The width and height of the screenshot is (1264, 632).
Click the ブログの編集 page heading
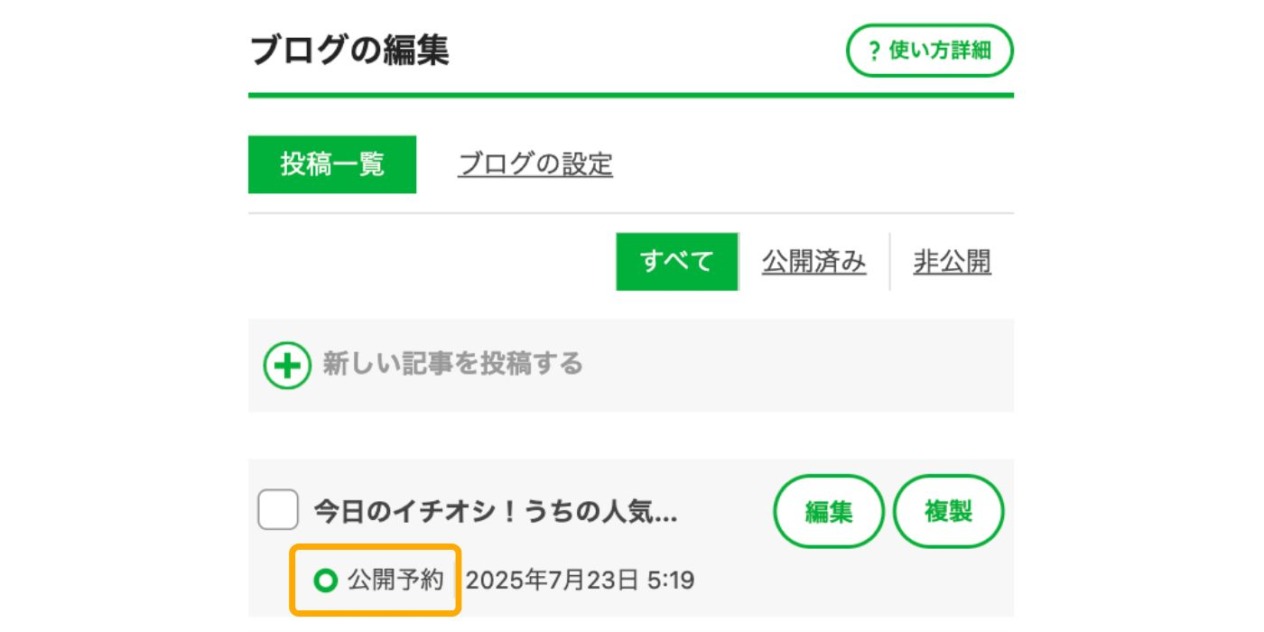pyautogui.click(x=349, y=50)
